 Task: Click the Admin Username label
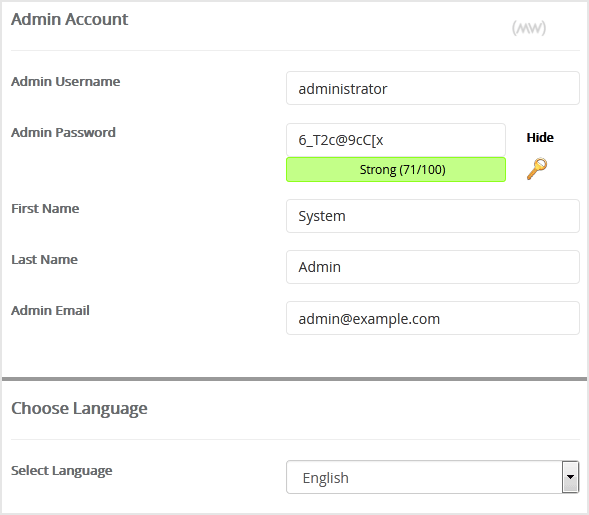66,82
